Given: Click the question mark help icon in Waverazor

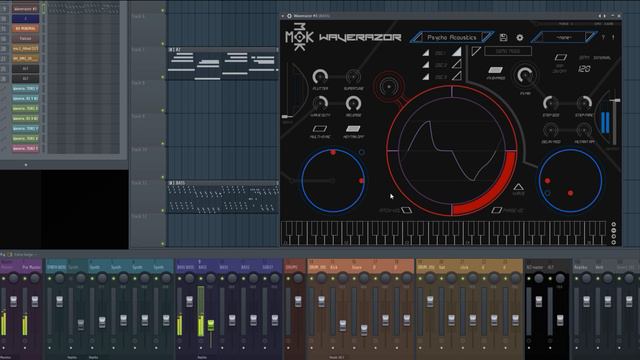Looking at the screenshot, I should tap(603, 37).
